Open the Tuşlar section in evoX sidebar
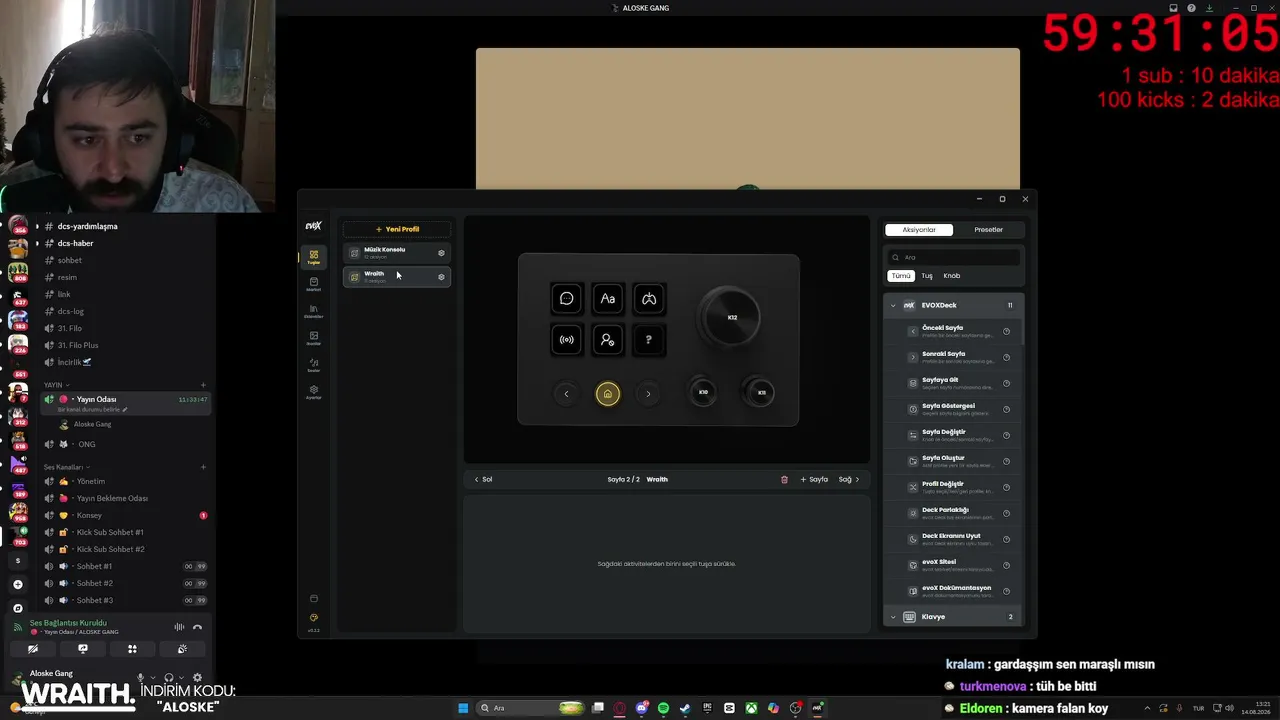Screen dimensions: 1280x720 click(x=314, y=257)
